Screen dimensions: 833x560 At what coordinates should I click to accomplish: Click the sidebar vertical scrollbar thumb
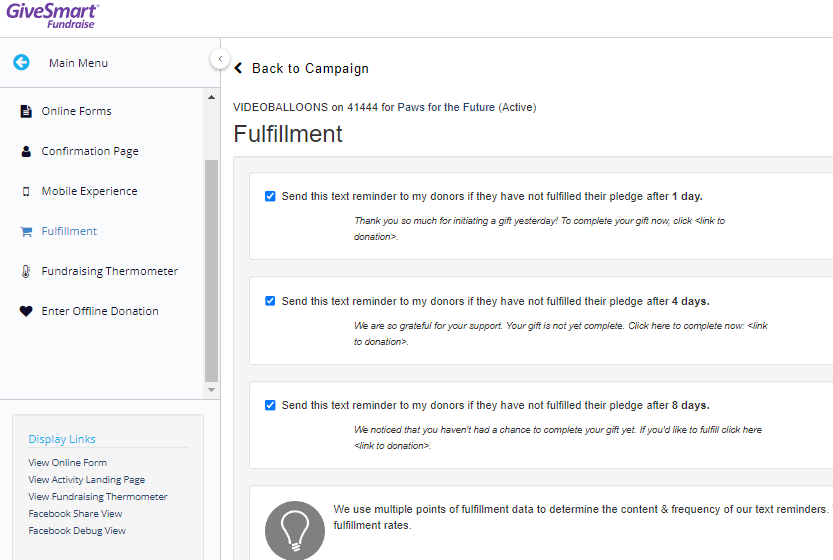[211, 270]
